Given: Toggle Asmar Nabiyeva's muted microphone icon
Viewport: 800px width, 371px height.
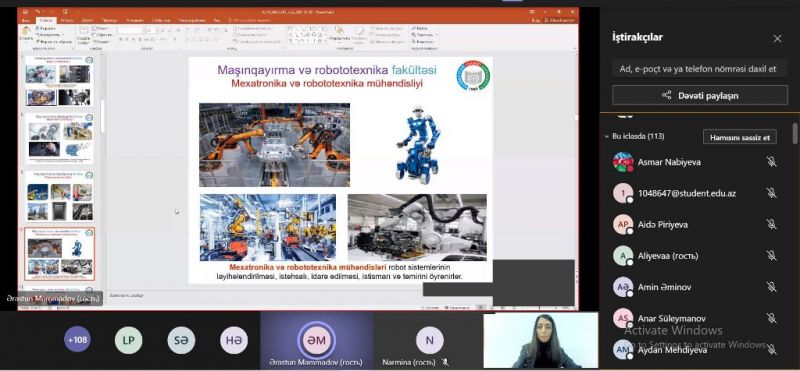Looking at the screenshot, I should (x=771, y=162).
